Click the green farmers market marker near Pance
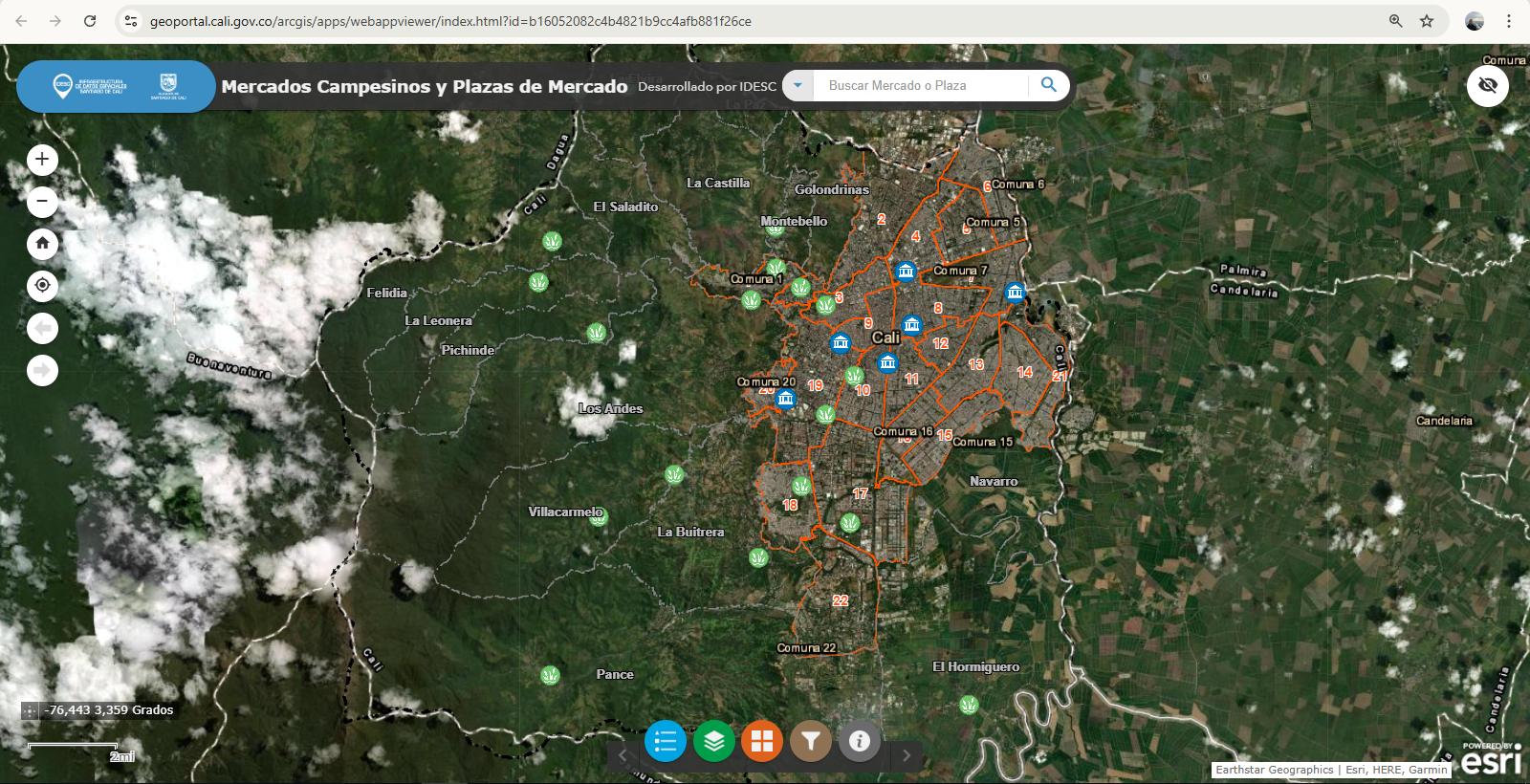The image size is (1530, 784). click(x=550, y=676)
